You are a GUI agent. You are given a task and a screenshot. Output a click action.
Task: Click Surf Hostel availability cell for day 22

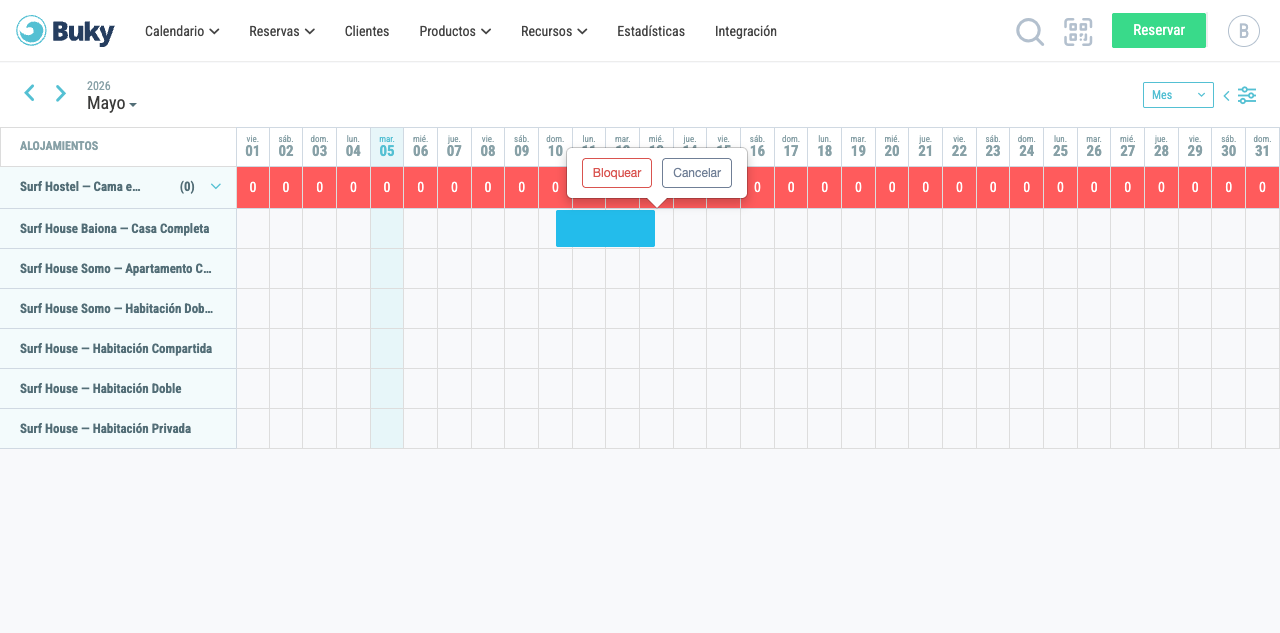pyautogui.click(x=959, y=187)
